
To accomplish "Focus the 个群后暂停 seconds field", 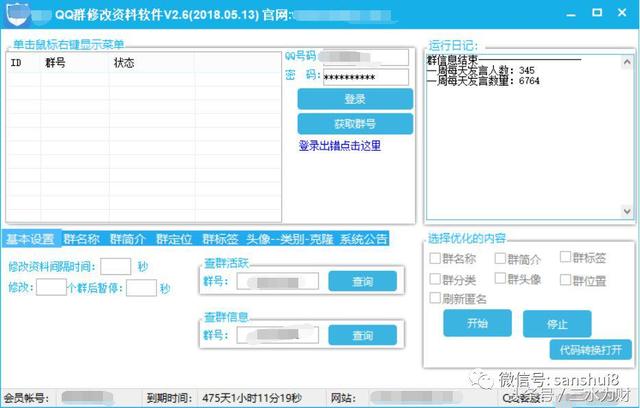I will pyautogui.click(x=141, y=288).
